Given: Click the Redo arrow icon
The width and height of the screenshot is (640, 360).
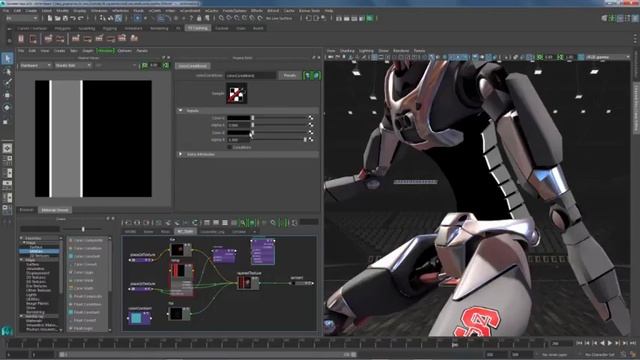Looking at the screenshot, I should click(80, 18).
